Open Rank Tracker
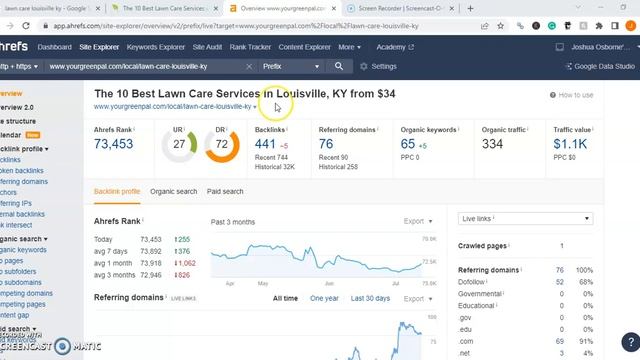 point(250,47)
